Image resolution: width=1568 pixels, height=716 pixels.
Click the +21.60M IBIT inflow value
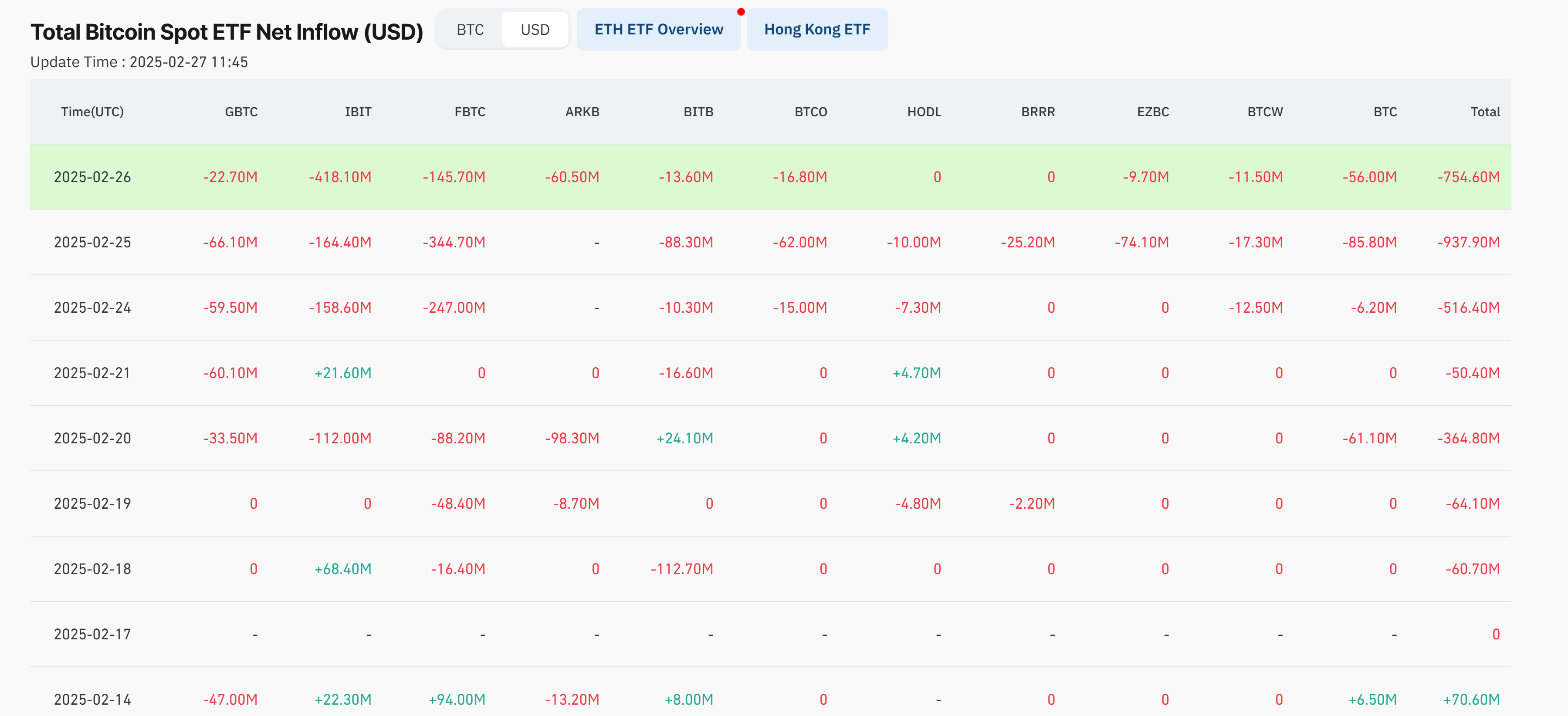pyautogui.click(x=343, y=373)
